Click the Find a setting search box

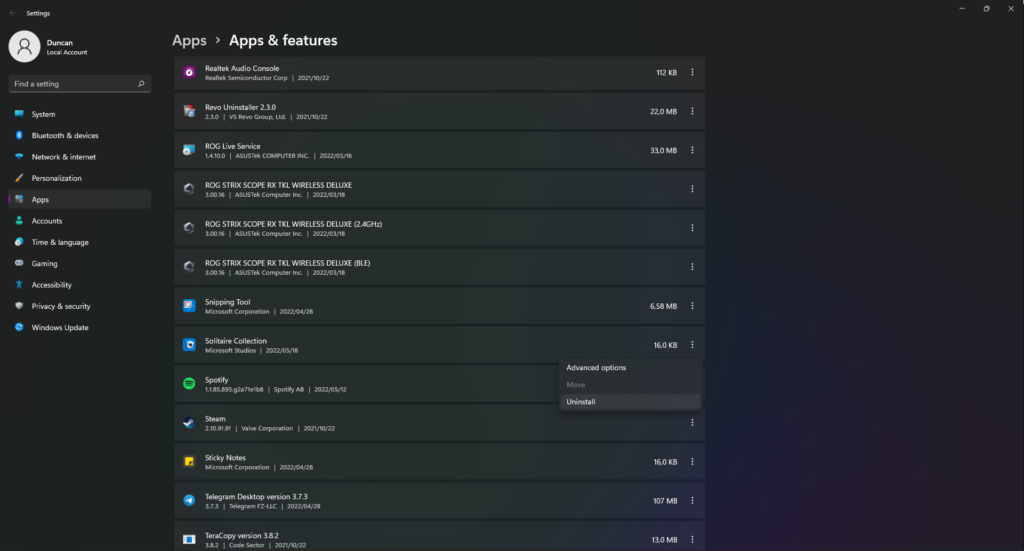(78, 84)
